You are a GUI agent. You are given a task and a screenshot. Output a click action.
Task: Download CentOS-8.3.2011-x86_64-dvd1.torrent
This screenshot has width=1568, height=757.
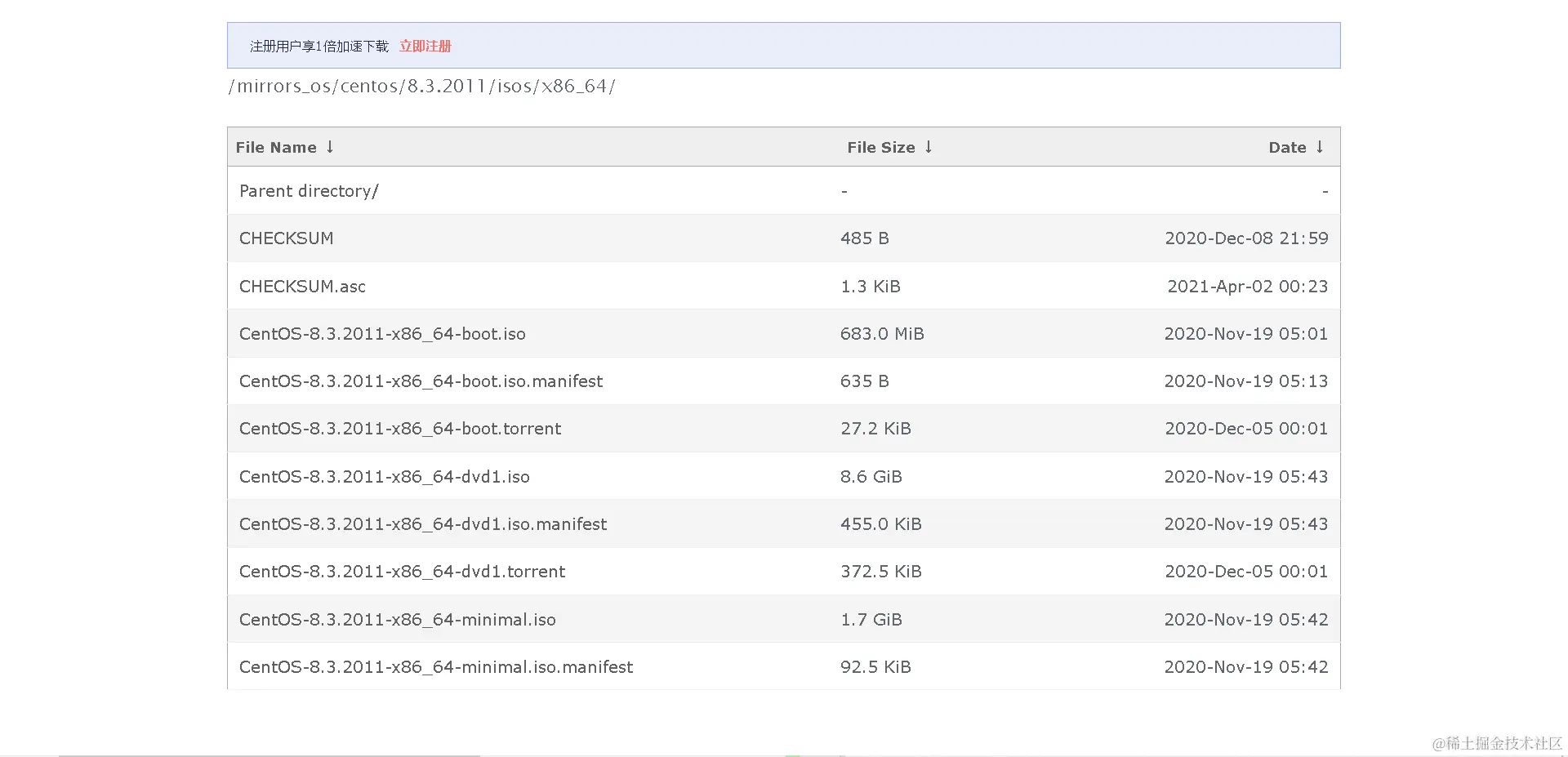click(402, 572)
